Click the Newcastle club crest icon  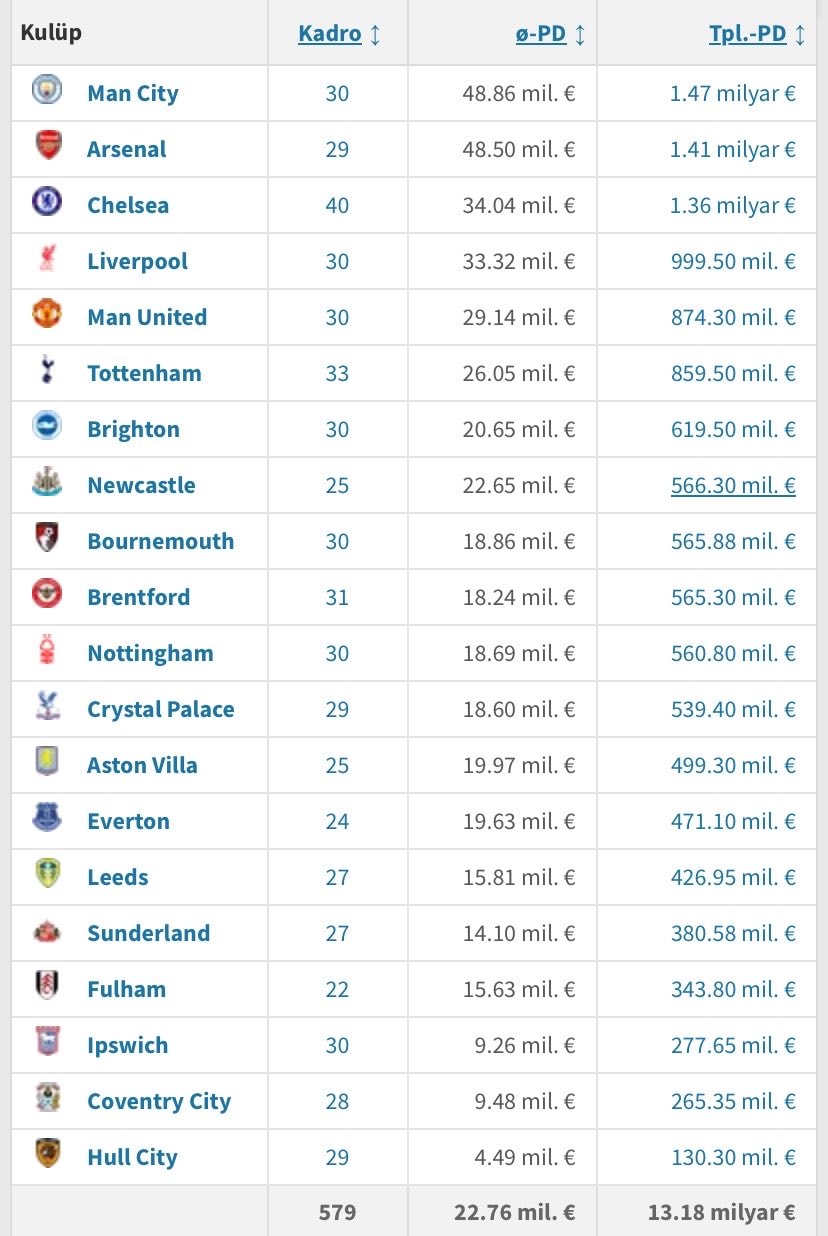pyautogui.click(x=47, y=483)
